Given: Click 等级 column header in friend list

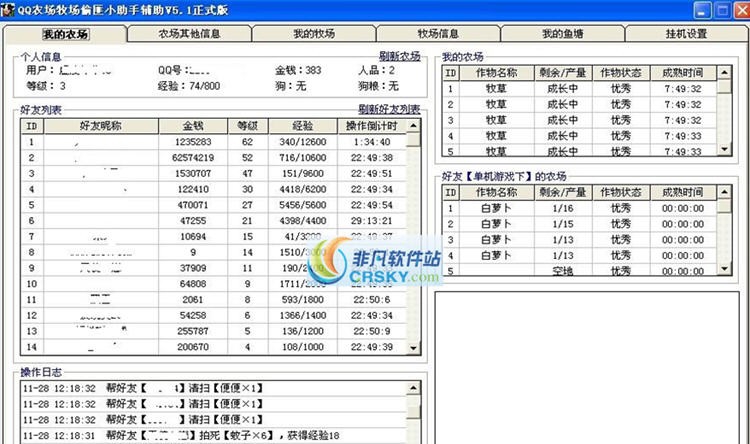Looking at the screenshot, I should (248, 126).
